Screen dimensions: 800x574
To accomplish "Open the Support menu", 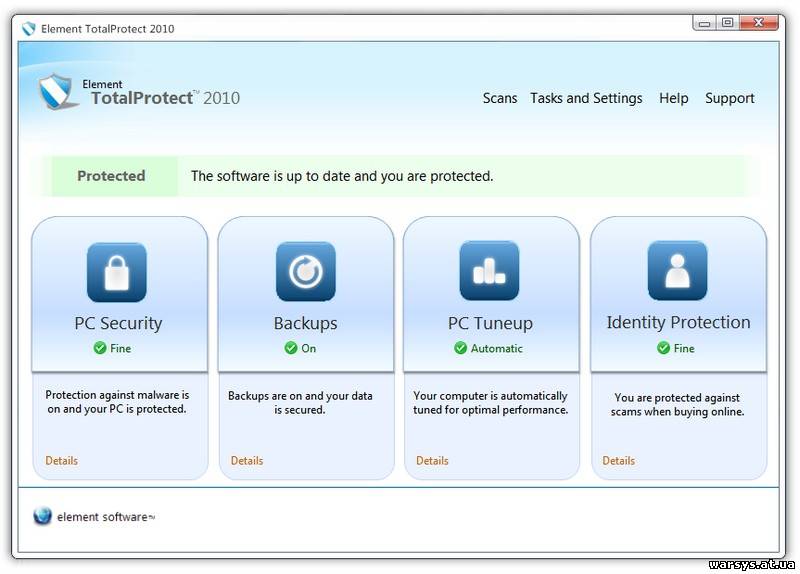I will 730,98.
